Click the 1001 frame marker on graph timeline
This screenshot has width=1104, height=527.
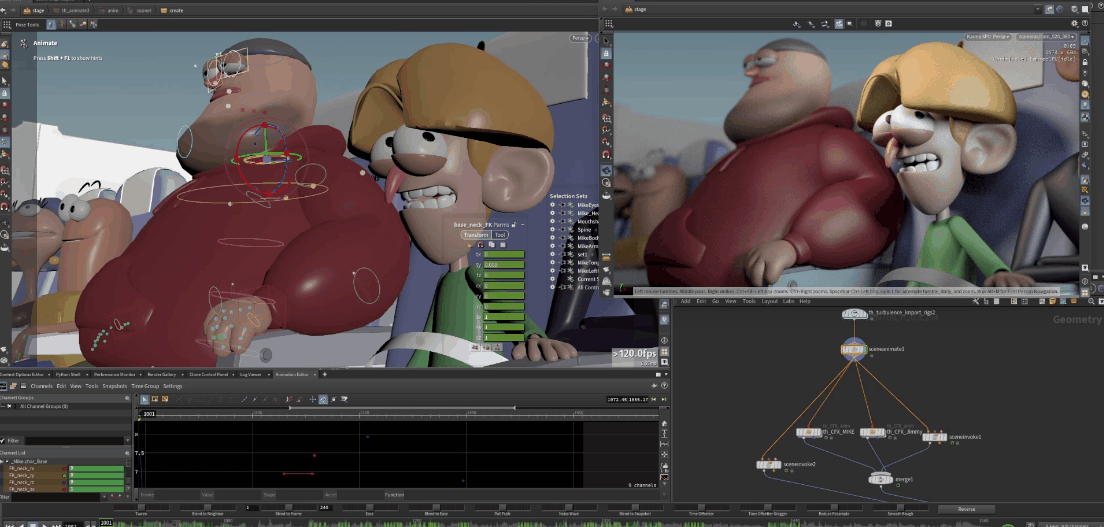(150, 414)
